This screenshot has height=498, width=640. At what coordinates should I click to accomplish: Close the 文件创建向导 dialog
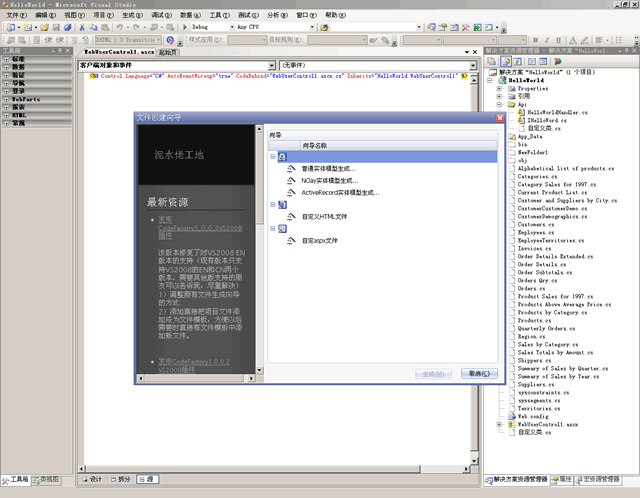click(500, 118)
